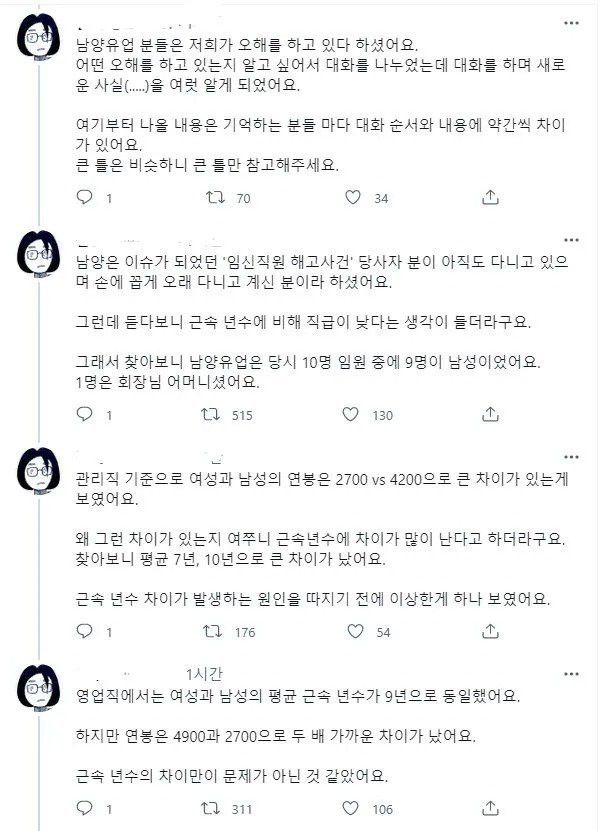Open more options on the second tweet
608x831 pixels.
570,242
